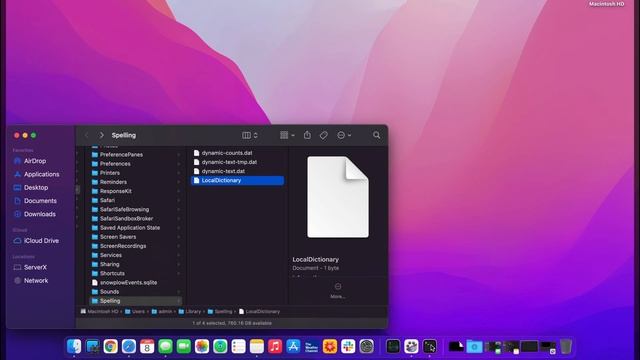Open the Action ellipsis dropdown
The image size is (640, 360).
pos(344,135)
